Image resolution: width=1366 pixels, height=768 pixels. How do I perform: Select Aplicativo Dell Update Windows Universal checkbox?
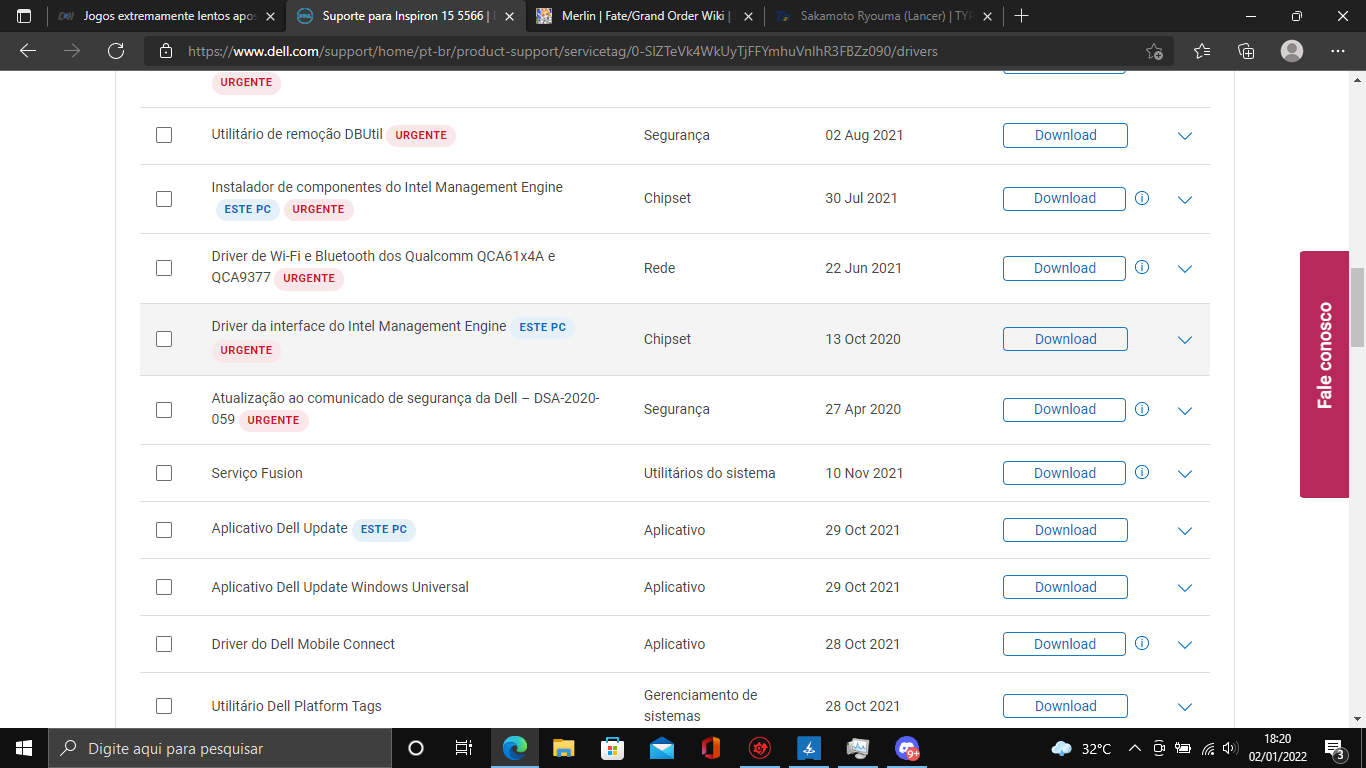pyautogui.click(x=164, y=587)
